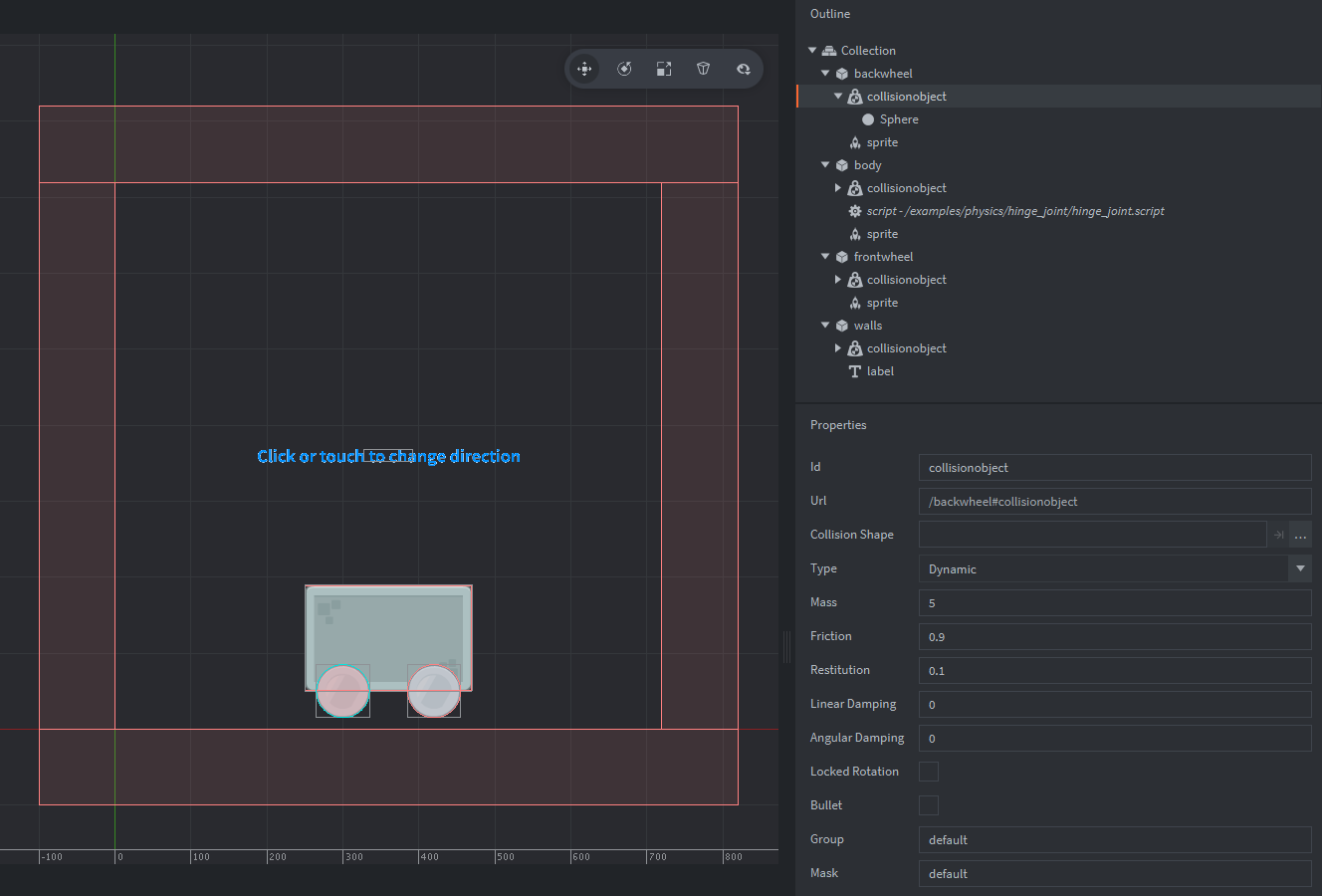Collapse the root Collection node
Screen dimensions: 1322x896
(812, 51)
